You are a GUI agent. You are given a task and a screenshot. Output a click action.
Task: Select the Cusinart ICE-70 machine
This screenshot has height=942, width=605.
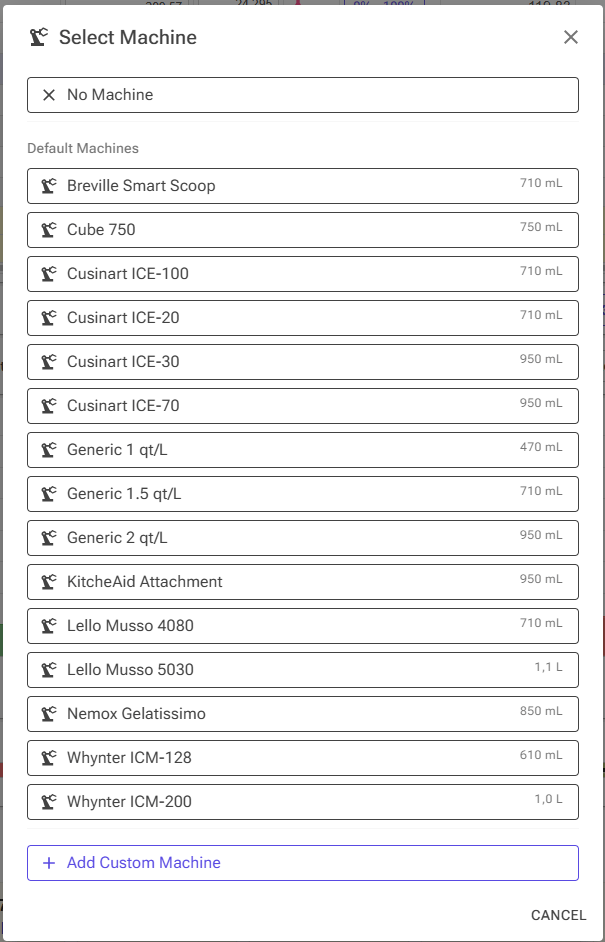(x=303, y=406)
